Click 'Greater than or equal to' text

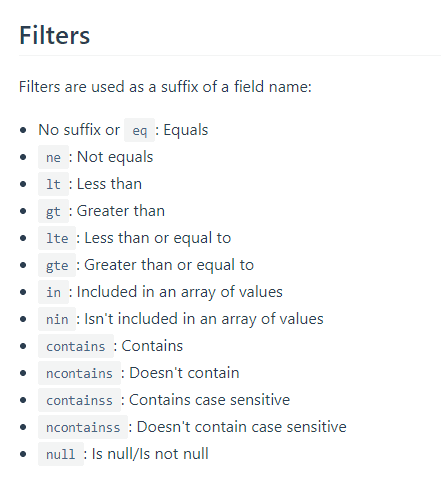[169, 265]
